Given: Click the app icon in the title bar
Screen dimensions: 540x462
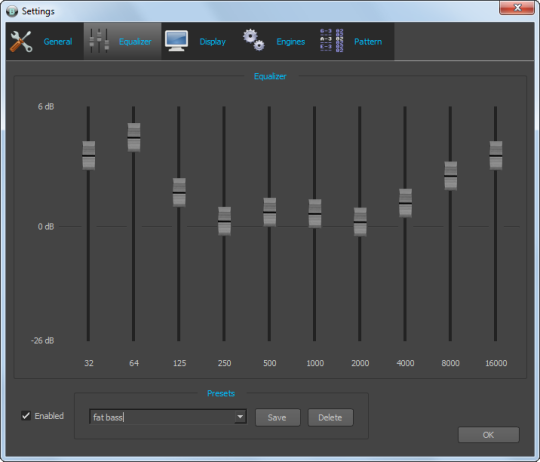Looking at the screenshot, I should click(x=12, y=11).
